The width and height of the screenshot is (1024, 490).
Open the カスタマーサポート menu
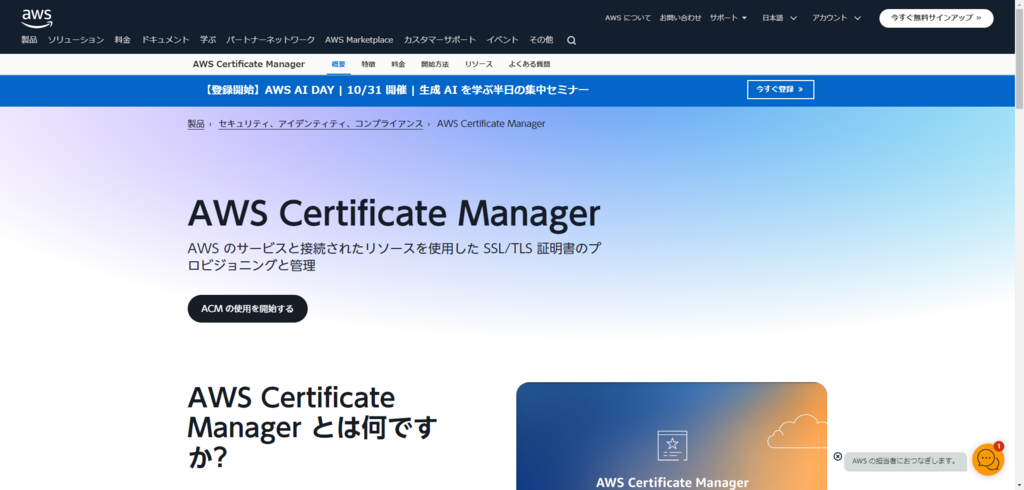(440, 40)
